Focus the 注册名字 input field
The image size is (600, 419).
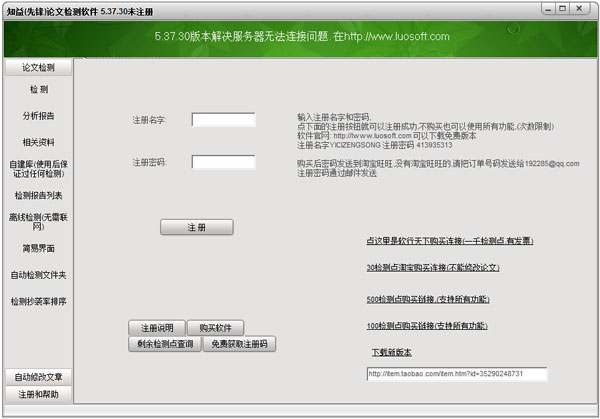tap(223, 120)
